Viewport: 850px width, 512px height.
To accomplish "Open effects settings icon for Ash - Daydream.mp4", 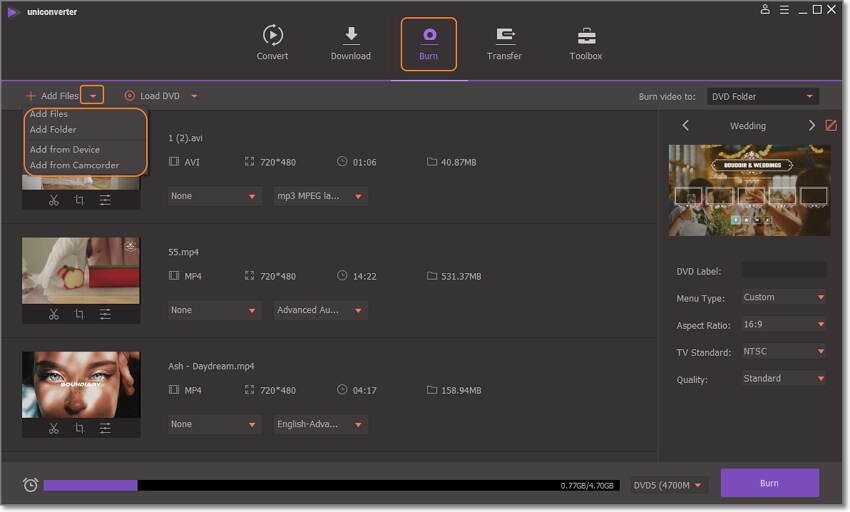I will 105,428.
